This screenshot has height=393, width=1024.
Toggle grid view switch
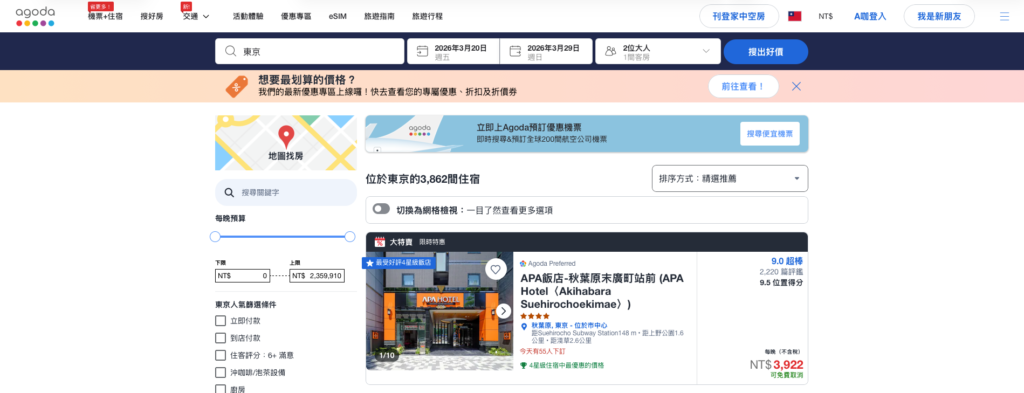tap(381, 209)
